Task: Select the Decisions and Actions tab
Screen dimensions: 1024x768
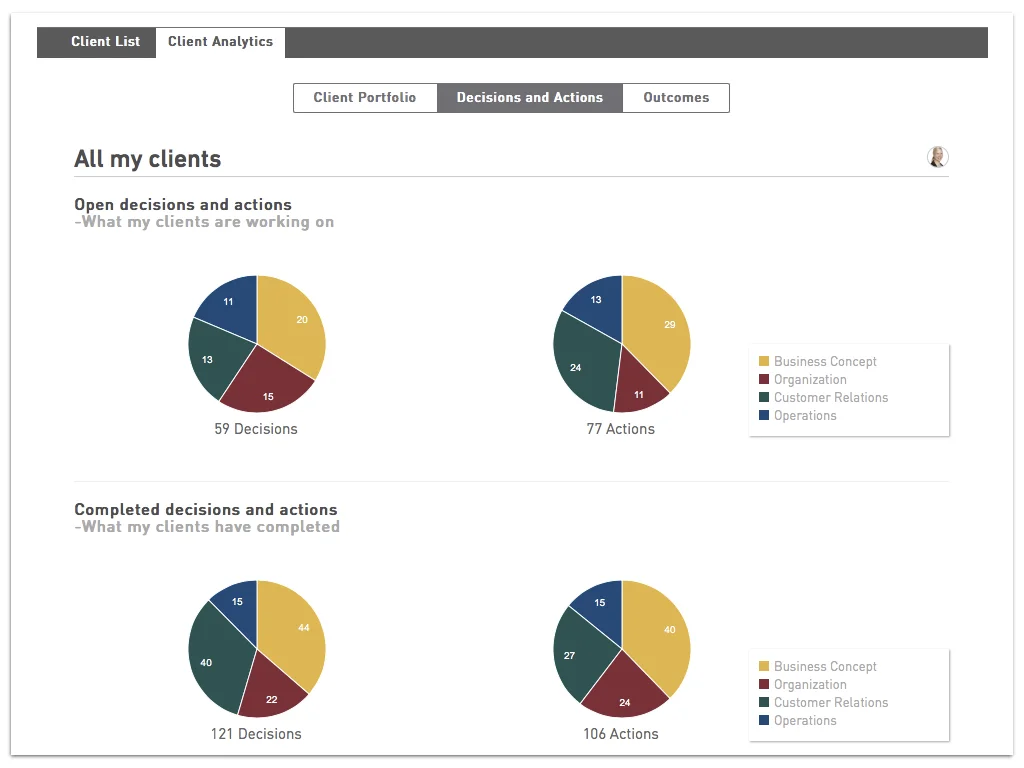Action: 530,97
